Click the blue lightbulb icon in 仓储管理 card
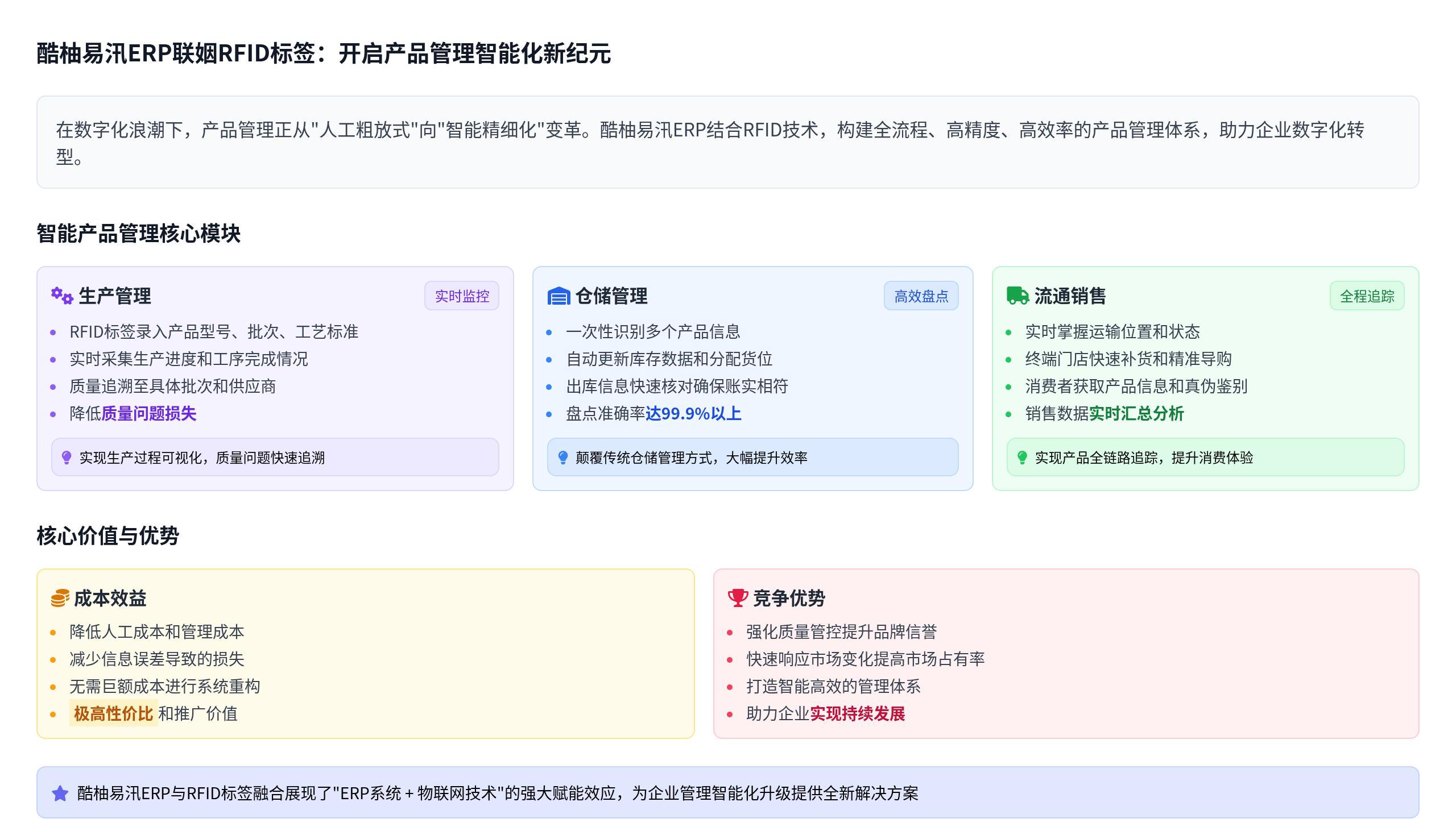1456x835 pixels. click(x=563, y=458)
